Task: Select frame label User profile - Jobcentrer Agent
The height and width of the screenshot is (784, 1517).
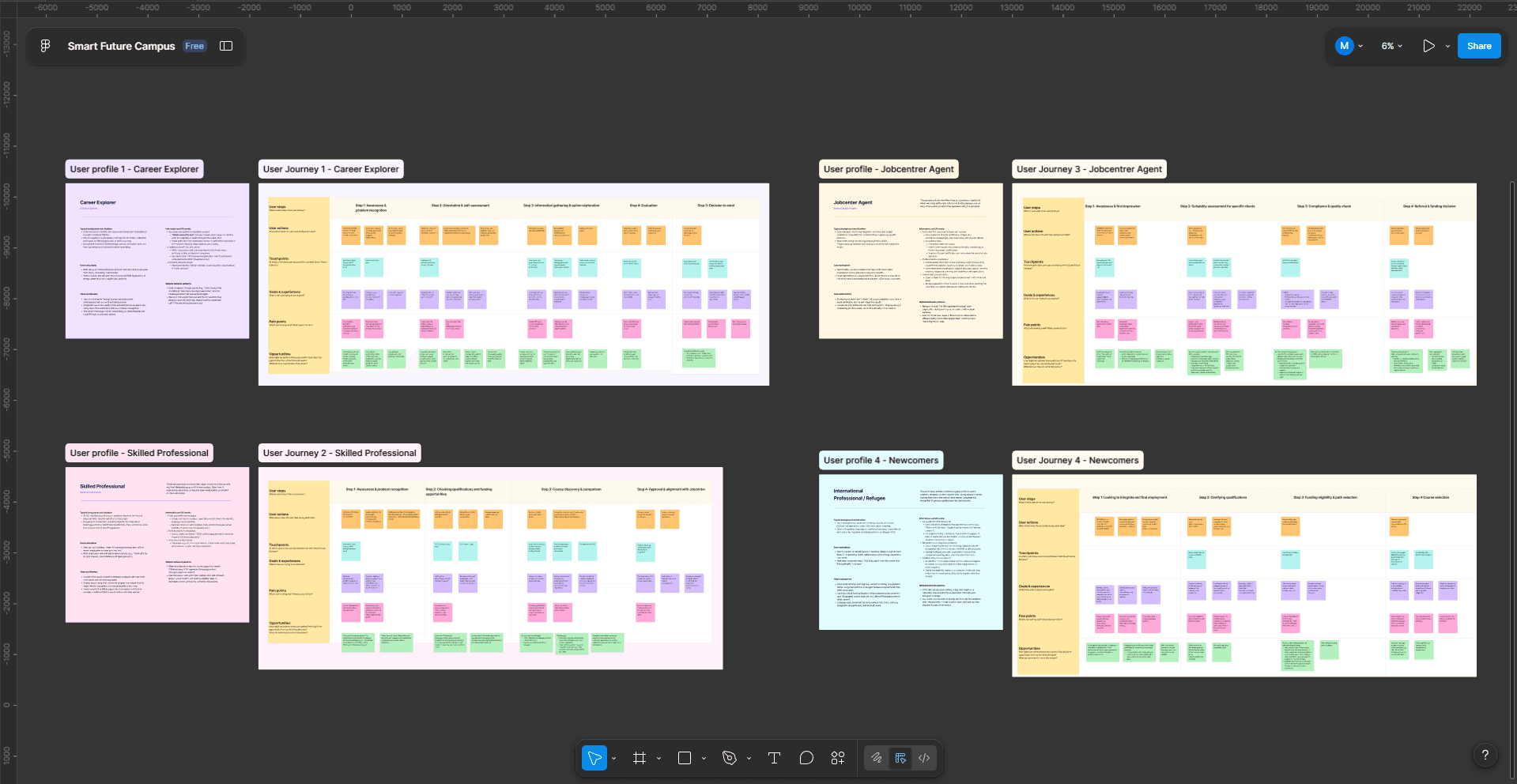Action: [889, 169]
